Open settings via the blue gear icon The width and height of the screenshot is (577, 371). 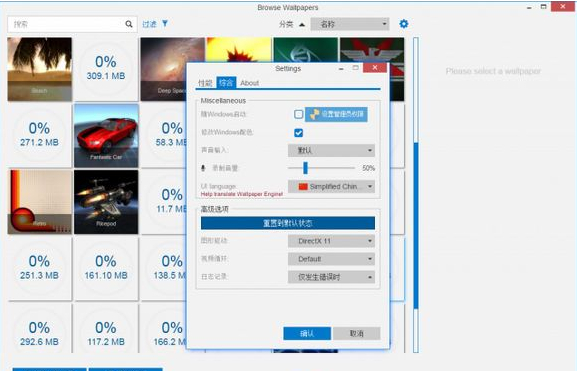pos(404,24)
